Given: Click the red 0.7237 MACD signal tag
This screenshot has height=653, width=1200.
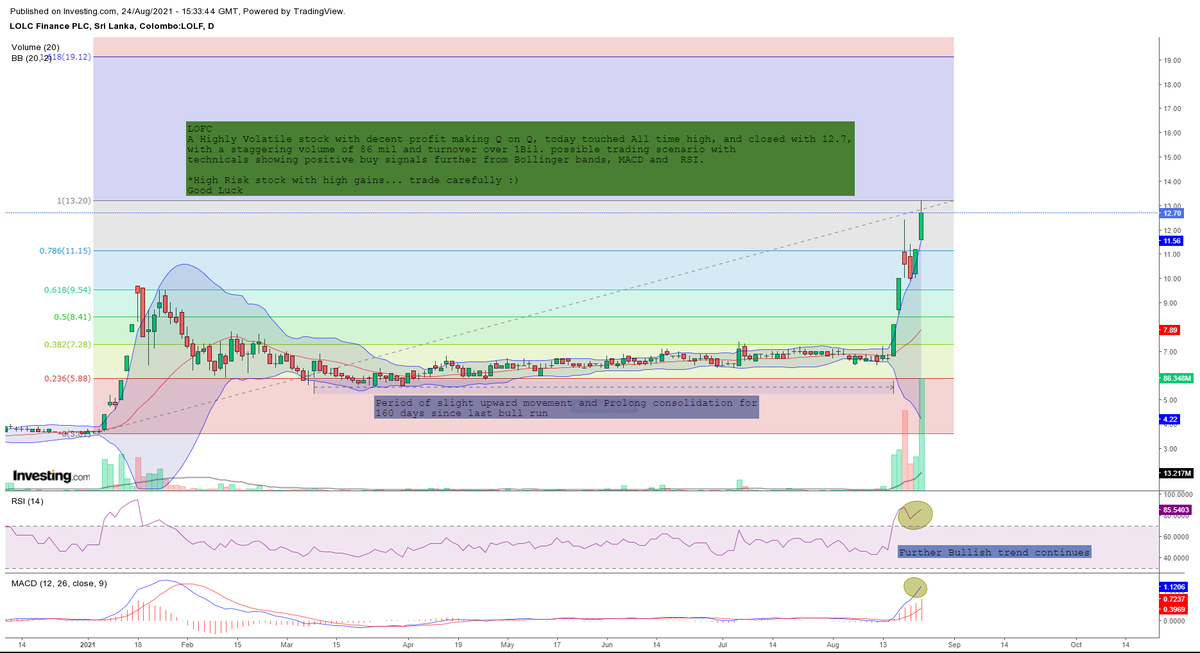Looking at the screenshot, I should coord(1173,597).
